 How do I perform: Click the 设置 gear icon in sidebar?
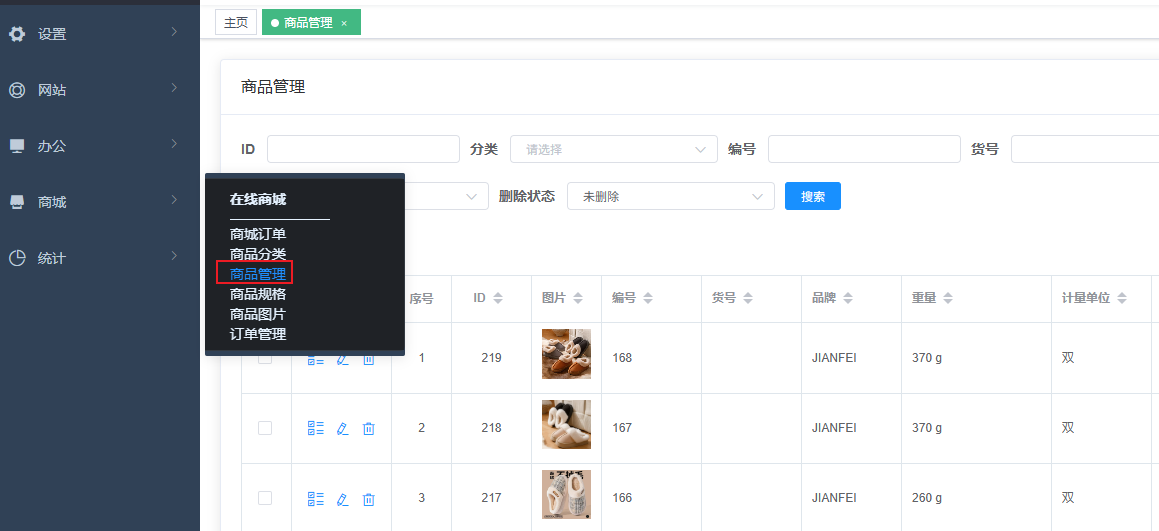tap(17, 34)
